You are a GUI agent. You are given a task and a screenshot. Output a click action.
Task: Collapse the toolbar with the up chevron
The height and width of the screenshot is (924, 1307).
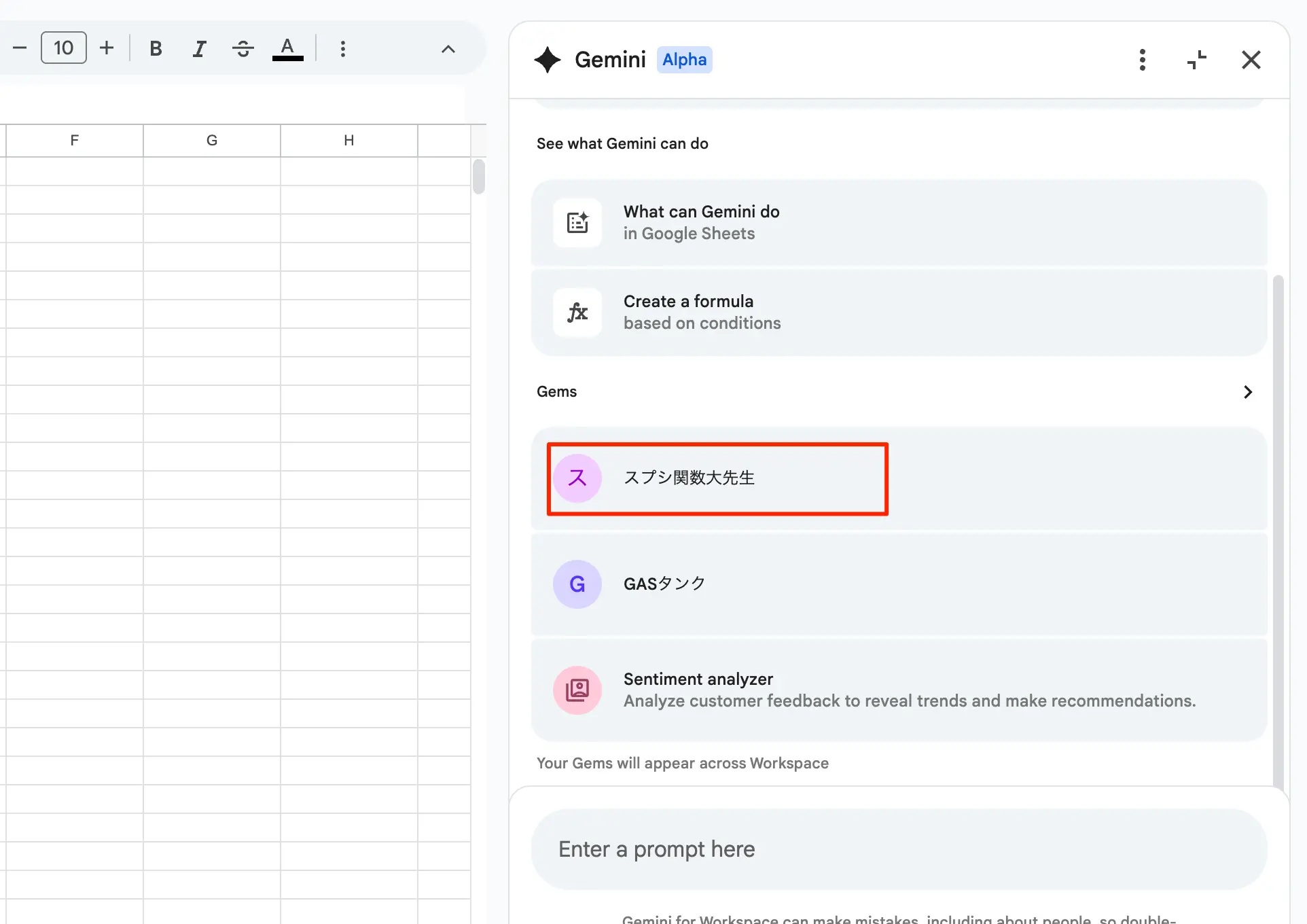coord(448,49)
